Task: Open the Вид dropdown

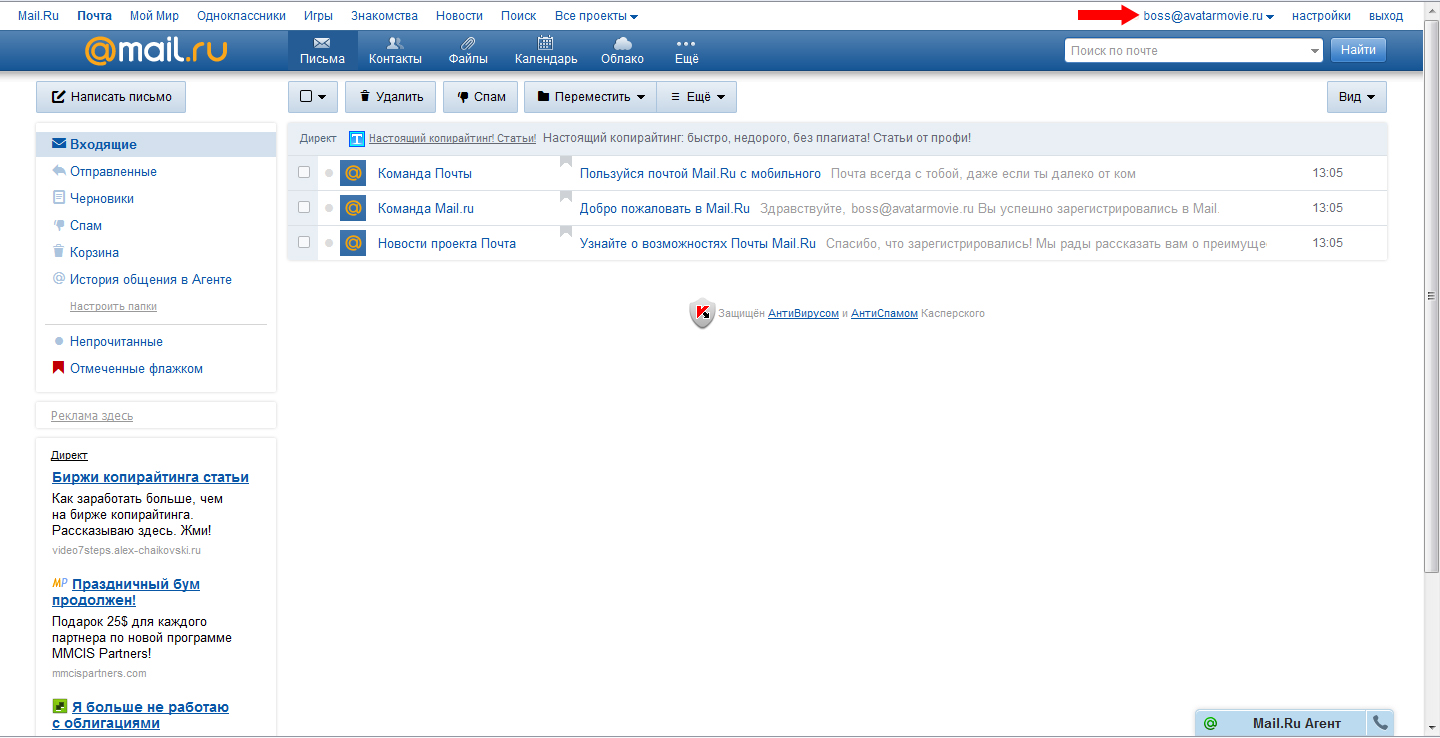Action: pyautogui.click(x=1357, y=97)
